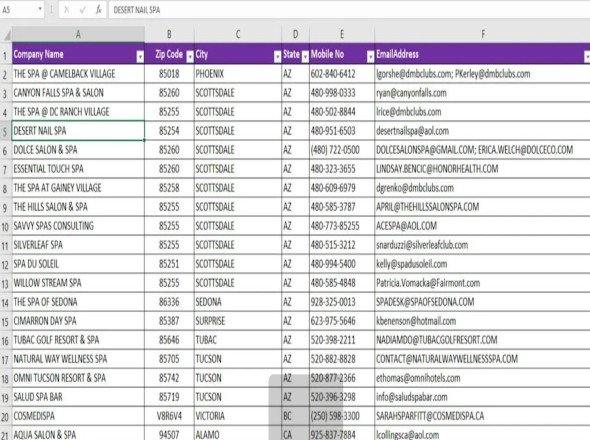The height and width of the screenshot is (440, 590).
Task: Click cell AQUA SALON & SPA
Action: 78,434
